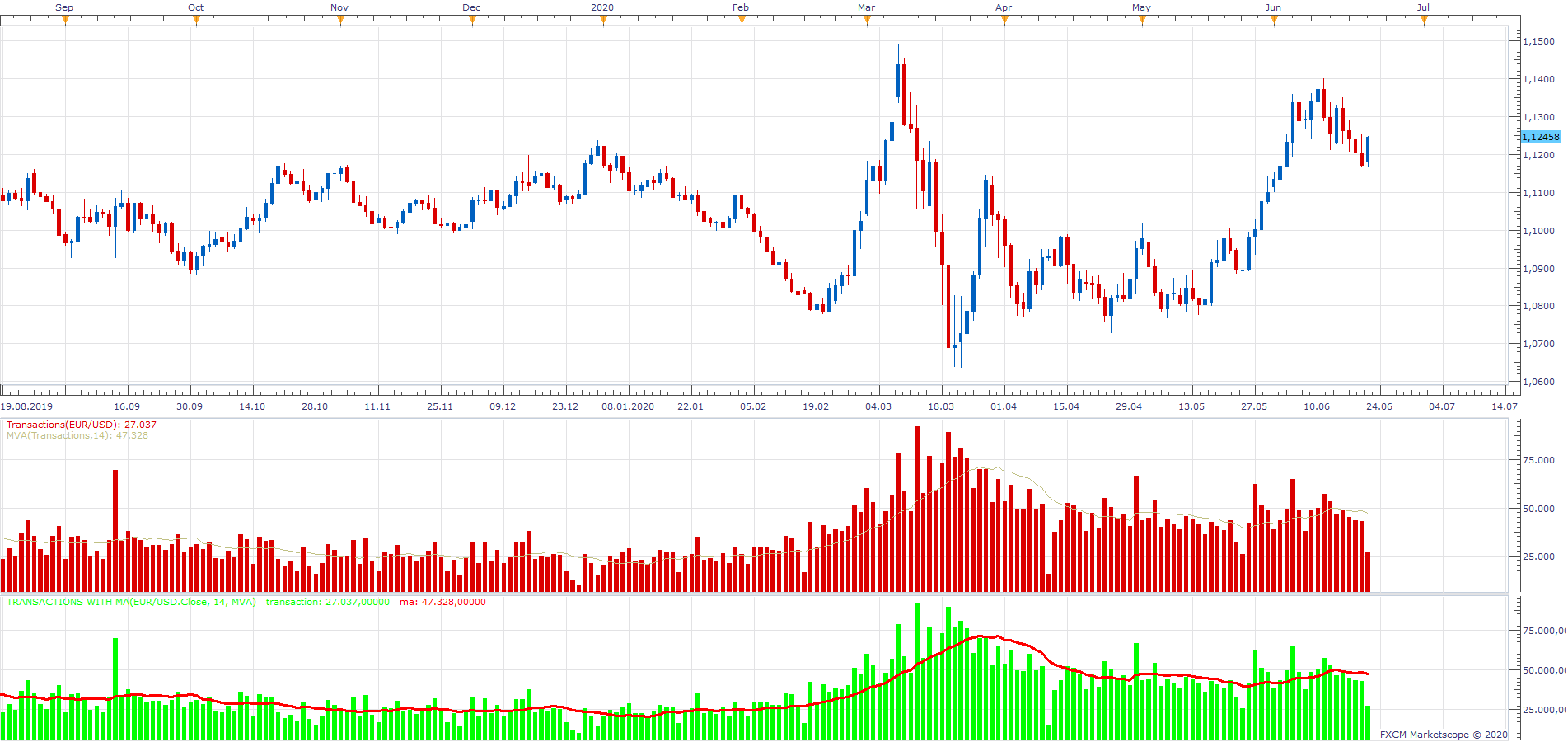Click the 11.11 date label
Viewport: 1568px width, 742px height.
[x=377, y=406]
